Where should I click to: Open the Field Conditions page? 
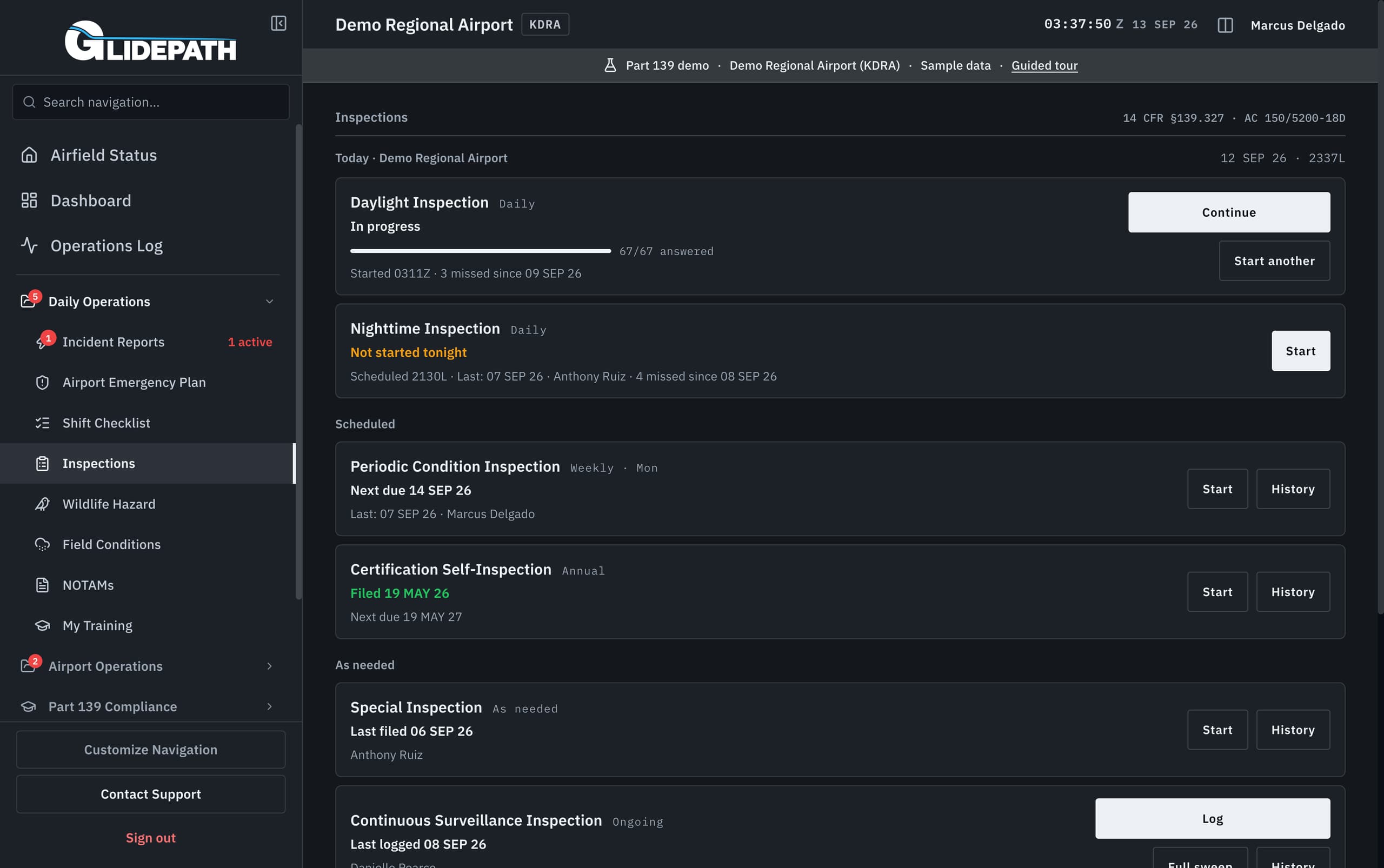tap(147, 544)
